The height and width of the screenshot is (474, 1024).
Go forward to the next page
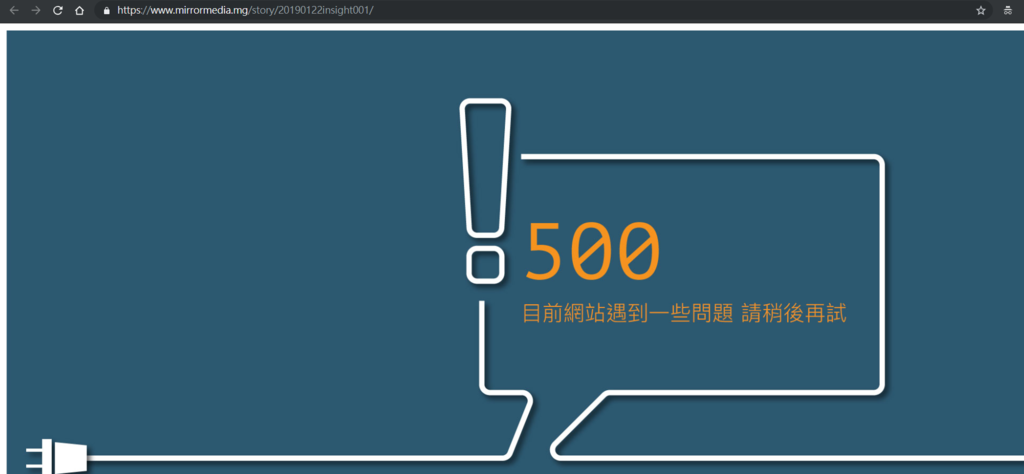pos(36,10)
